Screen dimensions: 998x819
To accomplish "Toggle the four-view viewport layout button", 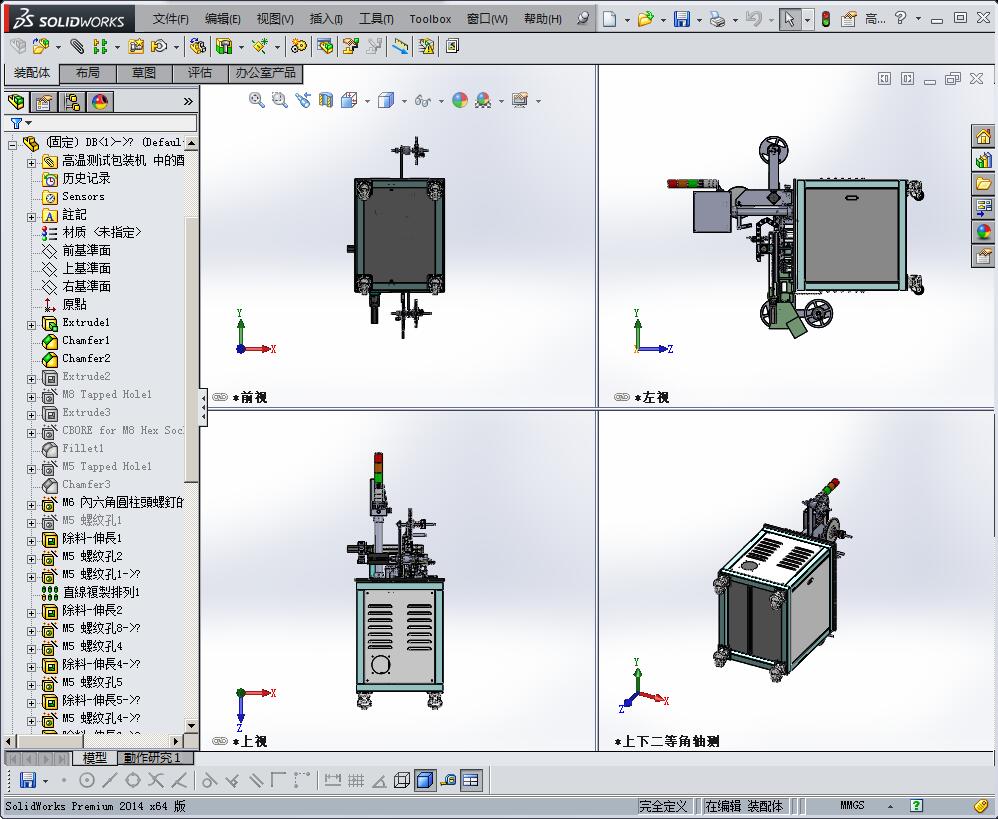I will pos(470,780).
